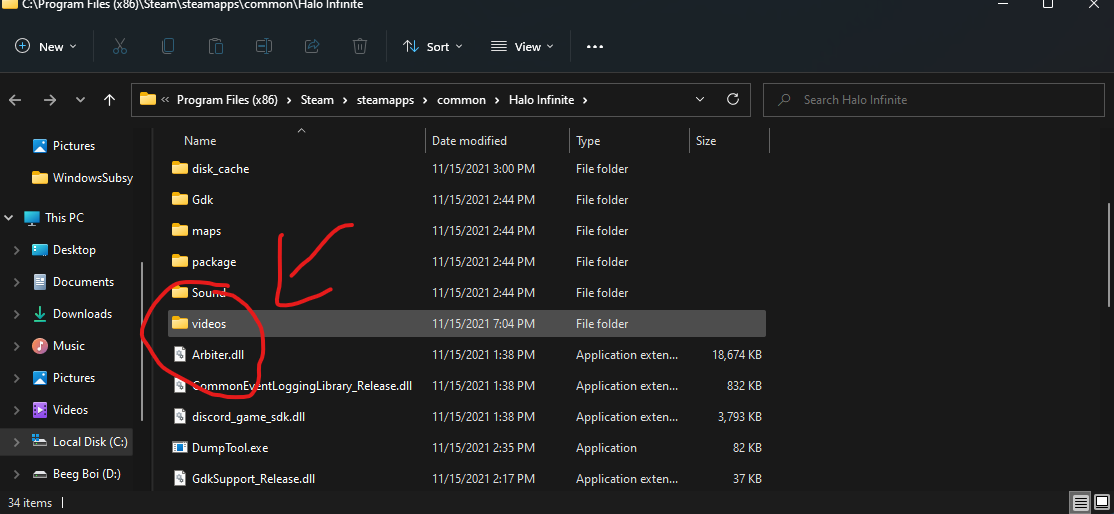Switch to details view toggle
The width and height of the screenshot is (1114, 514).
pyautogui.click(x=1081, y=502)
